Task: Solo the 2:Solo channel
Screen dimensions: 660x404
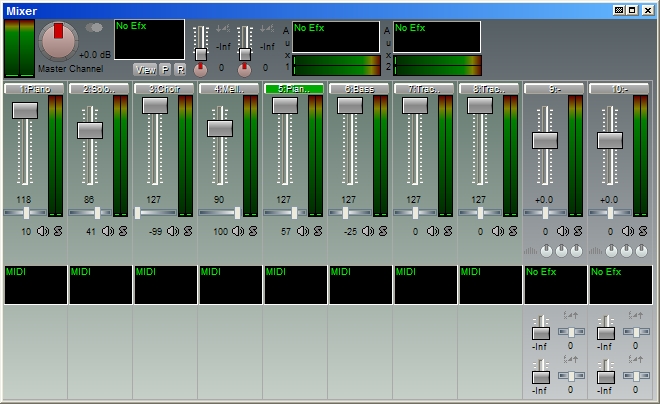Action: tap(122, 231)
